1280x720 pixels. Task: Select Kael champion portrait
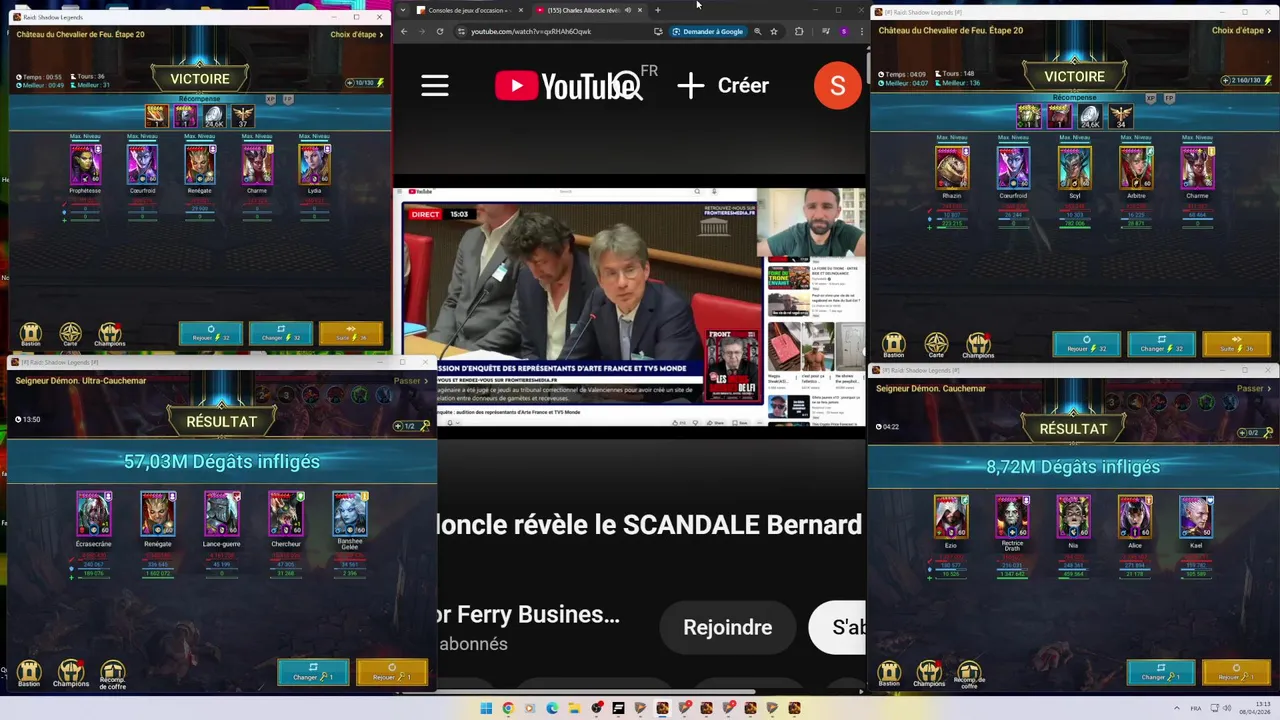click(1196, 518)
